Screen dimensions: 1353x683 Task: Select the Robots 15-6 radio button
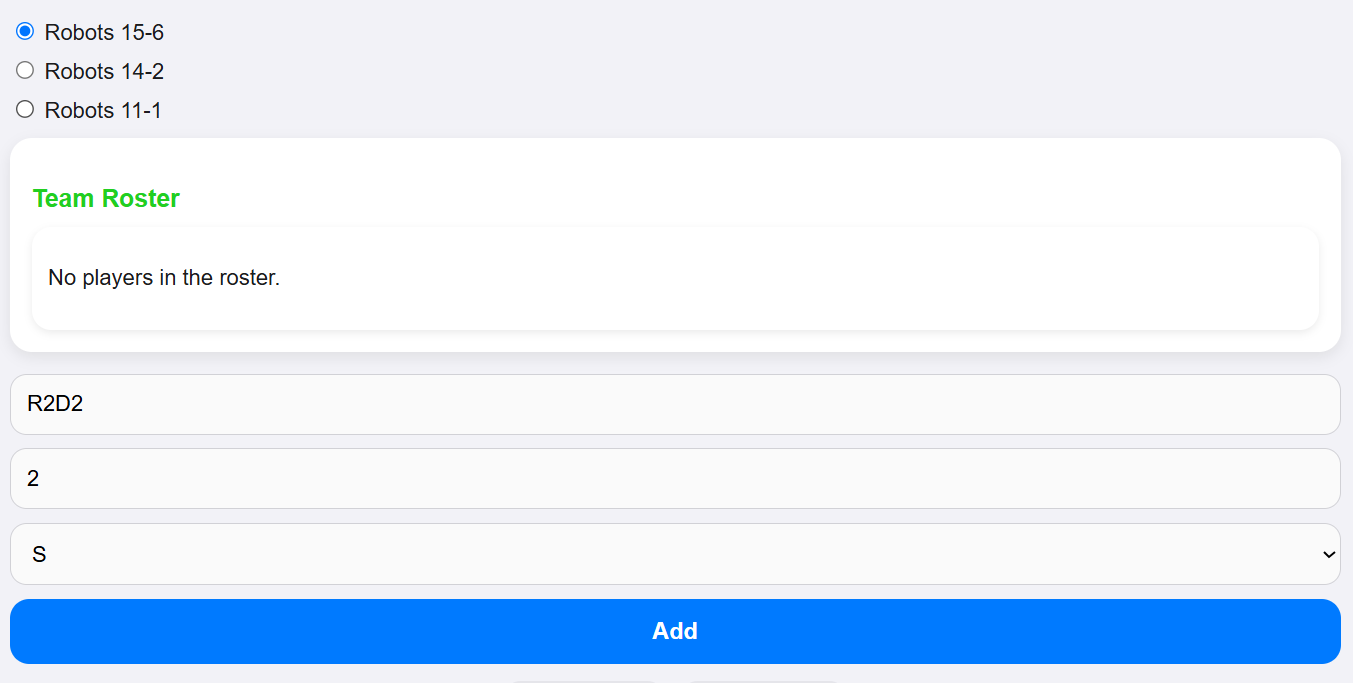click(24, 31)
